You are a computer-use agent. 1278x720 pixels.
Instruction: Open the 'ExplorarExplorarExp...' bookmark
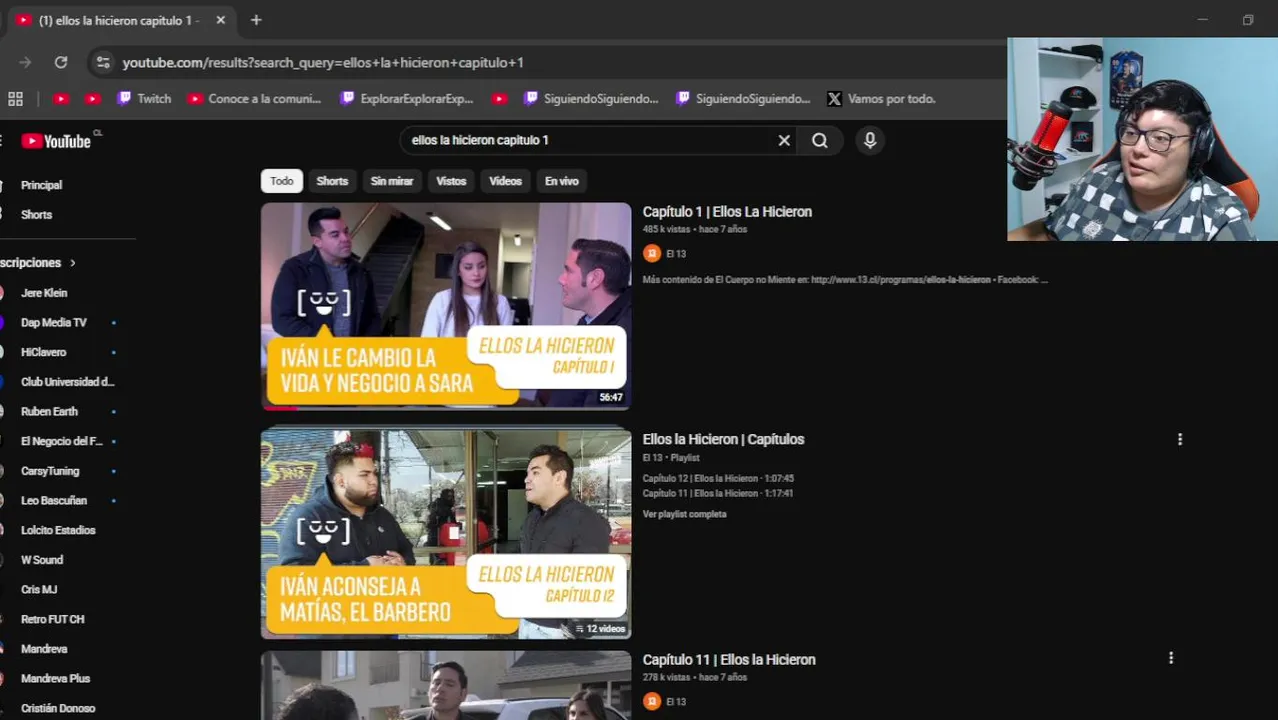pyautogui.click(x=407, y=99)
